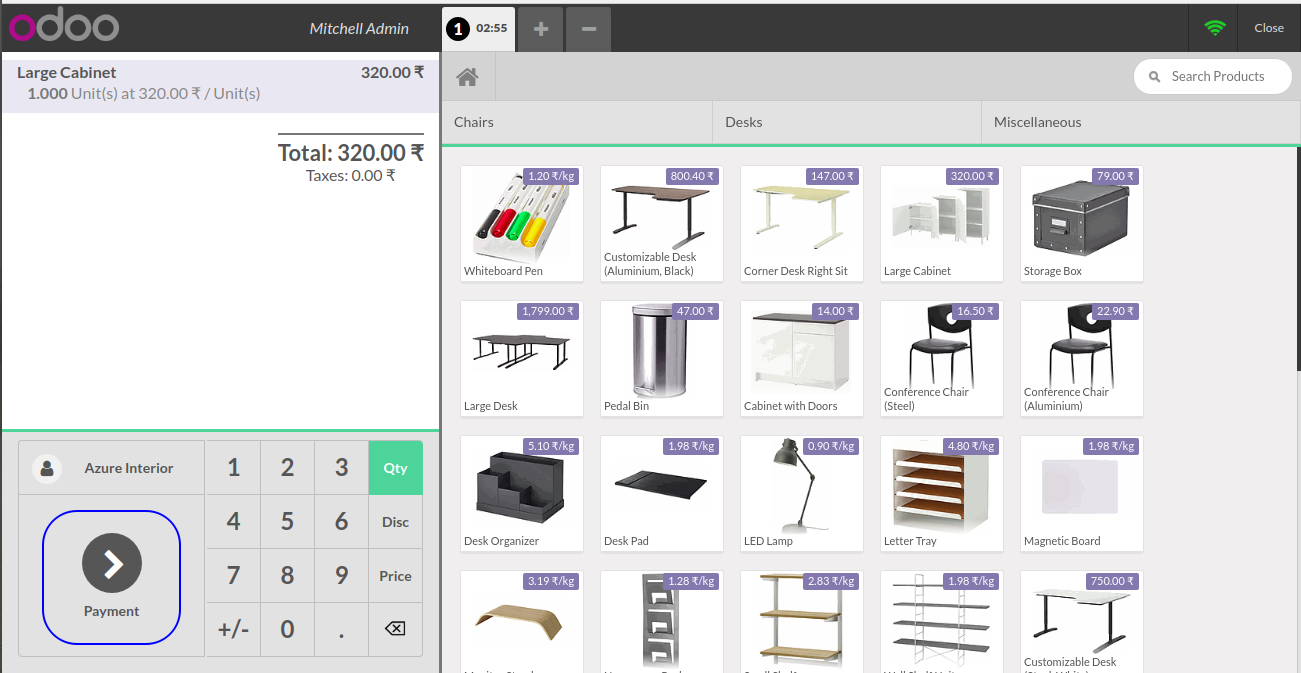Click Mitchell Admin cashier name
The image size is (1301, 673).
(359, 29)
